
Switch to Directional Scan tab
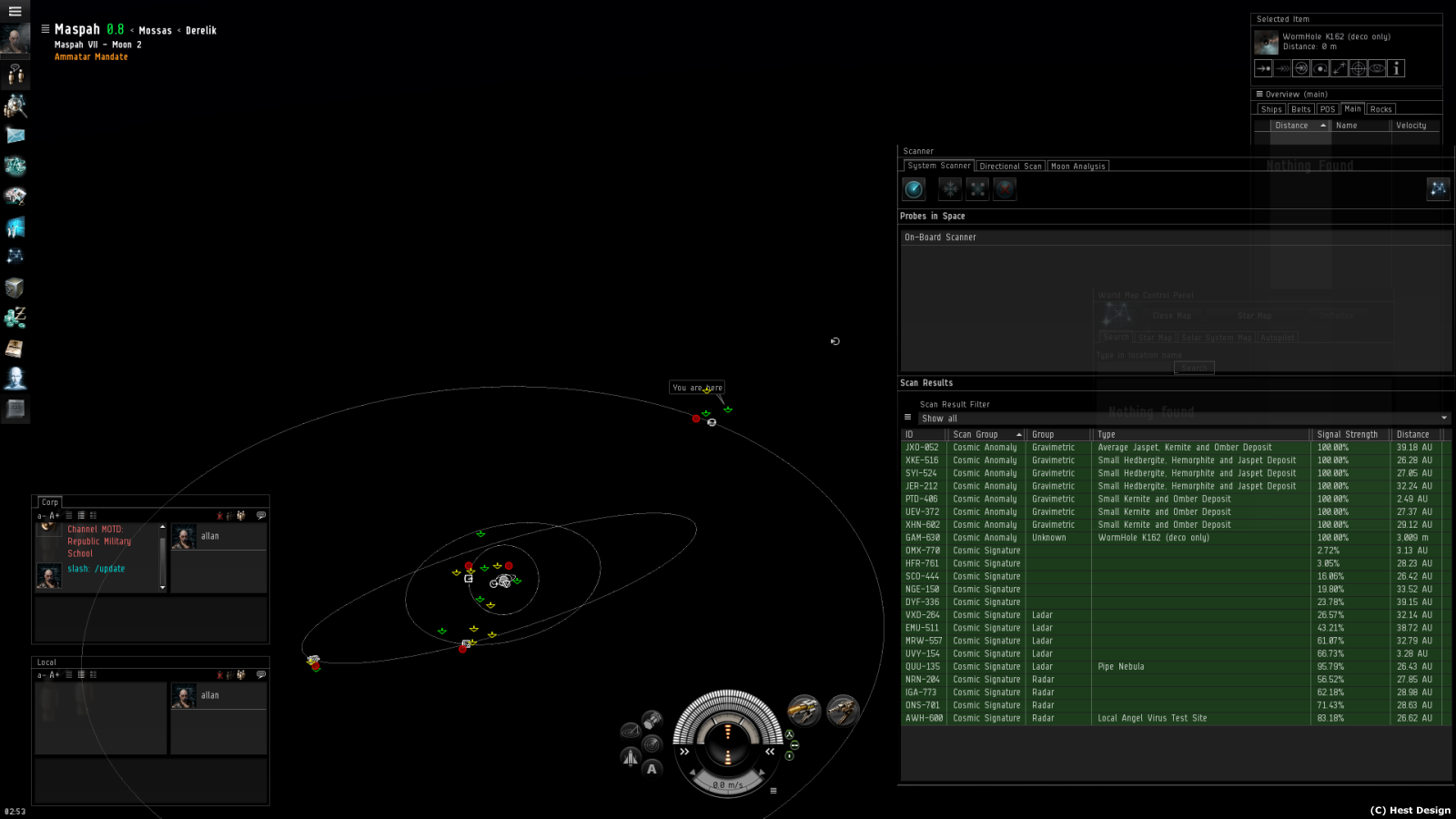1011,167
